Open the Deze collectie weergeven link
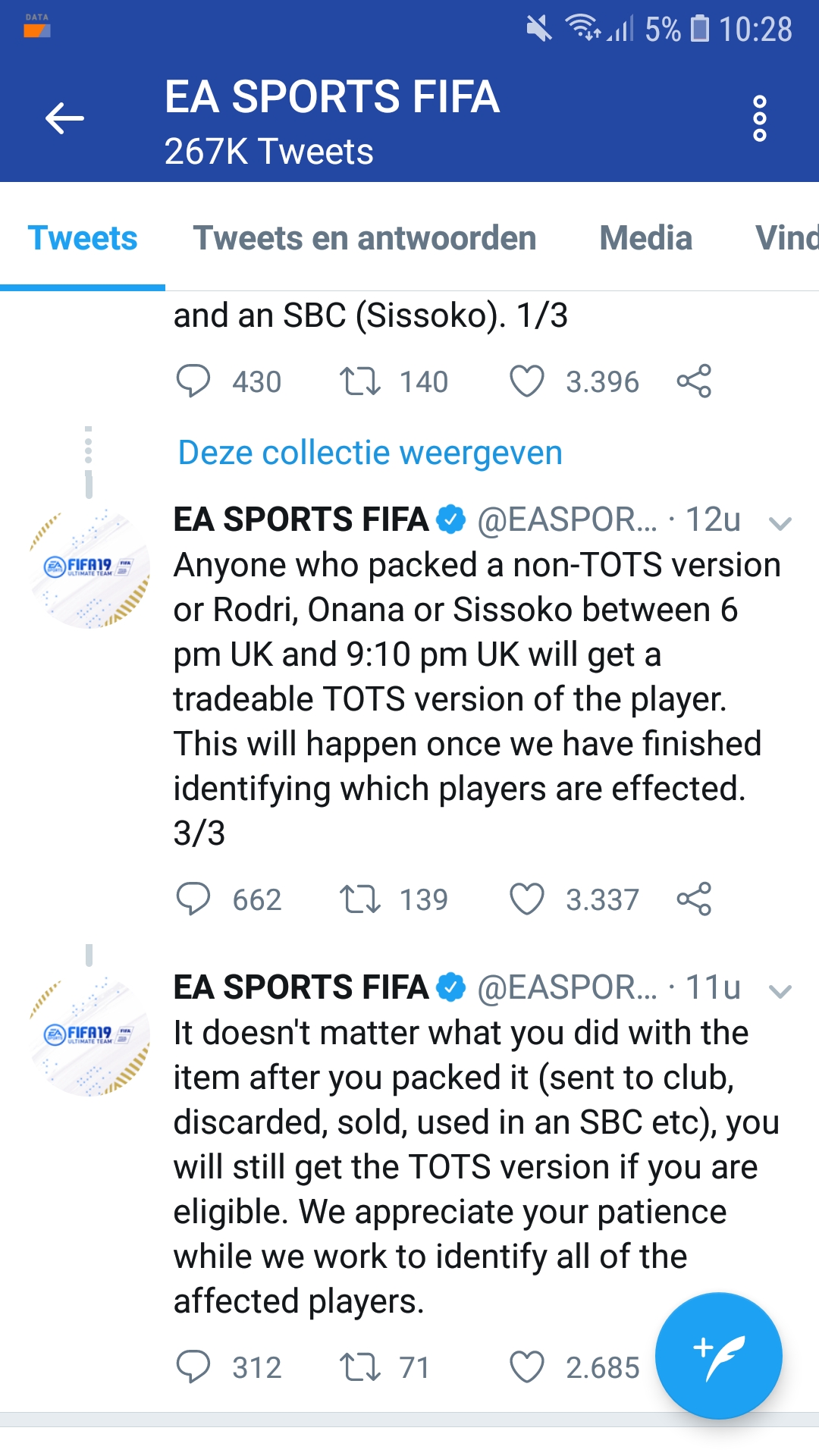 (370, 453)
